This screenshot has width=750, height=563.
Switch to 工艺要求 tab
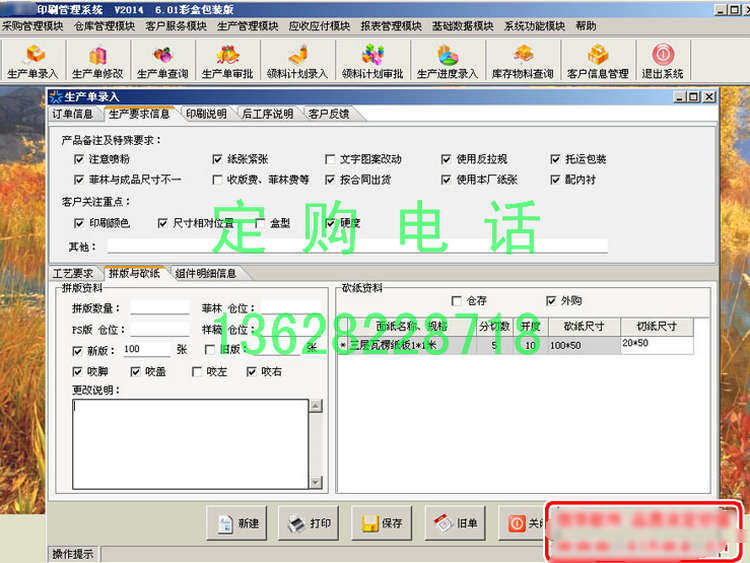73,274
